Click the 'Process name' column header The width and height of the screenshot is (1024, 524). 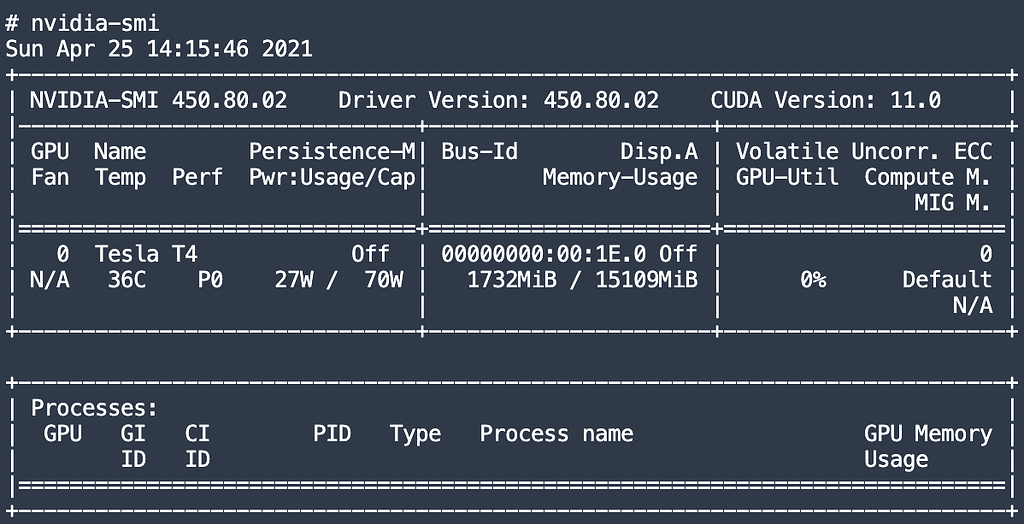[556, 433]
